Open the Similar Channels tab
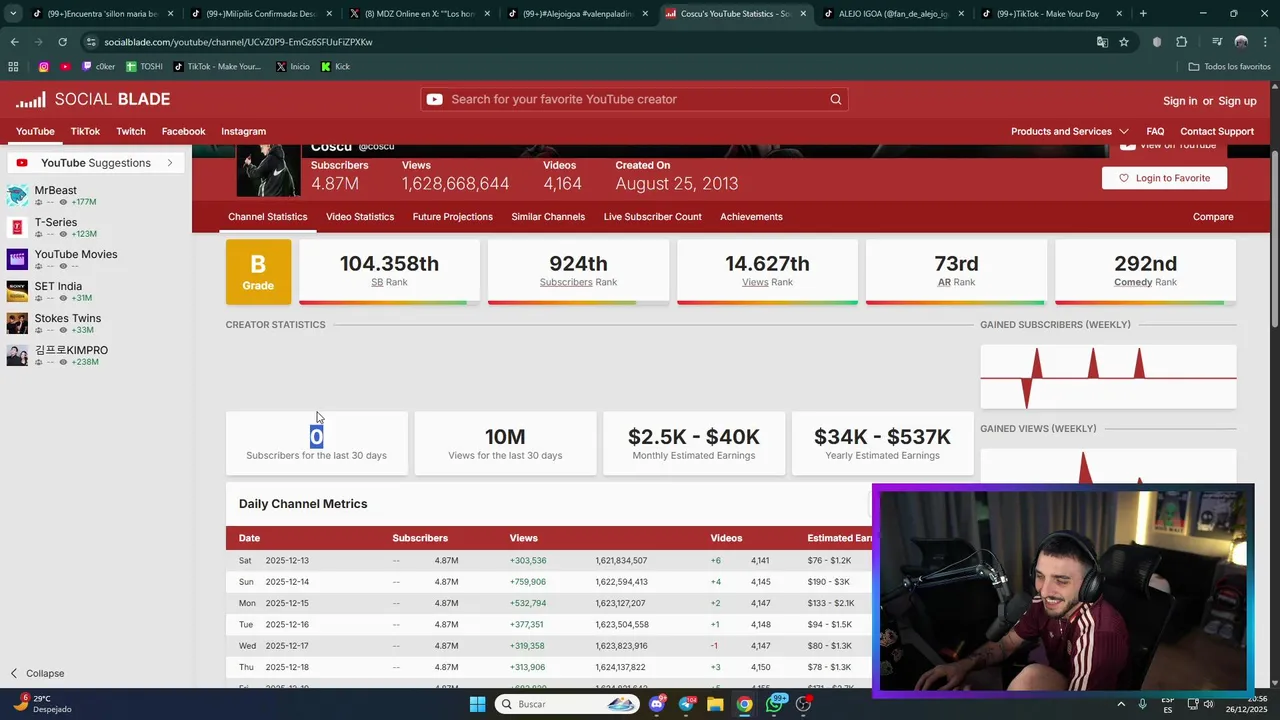This screenshot has height=720, width=1280. [x=548, y=216]
